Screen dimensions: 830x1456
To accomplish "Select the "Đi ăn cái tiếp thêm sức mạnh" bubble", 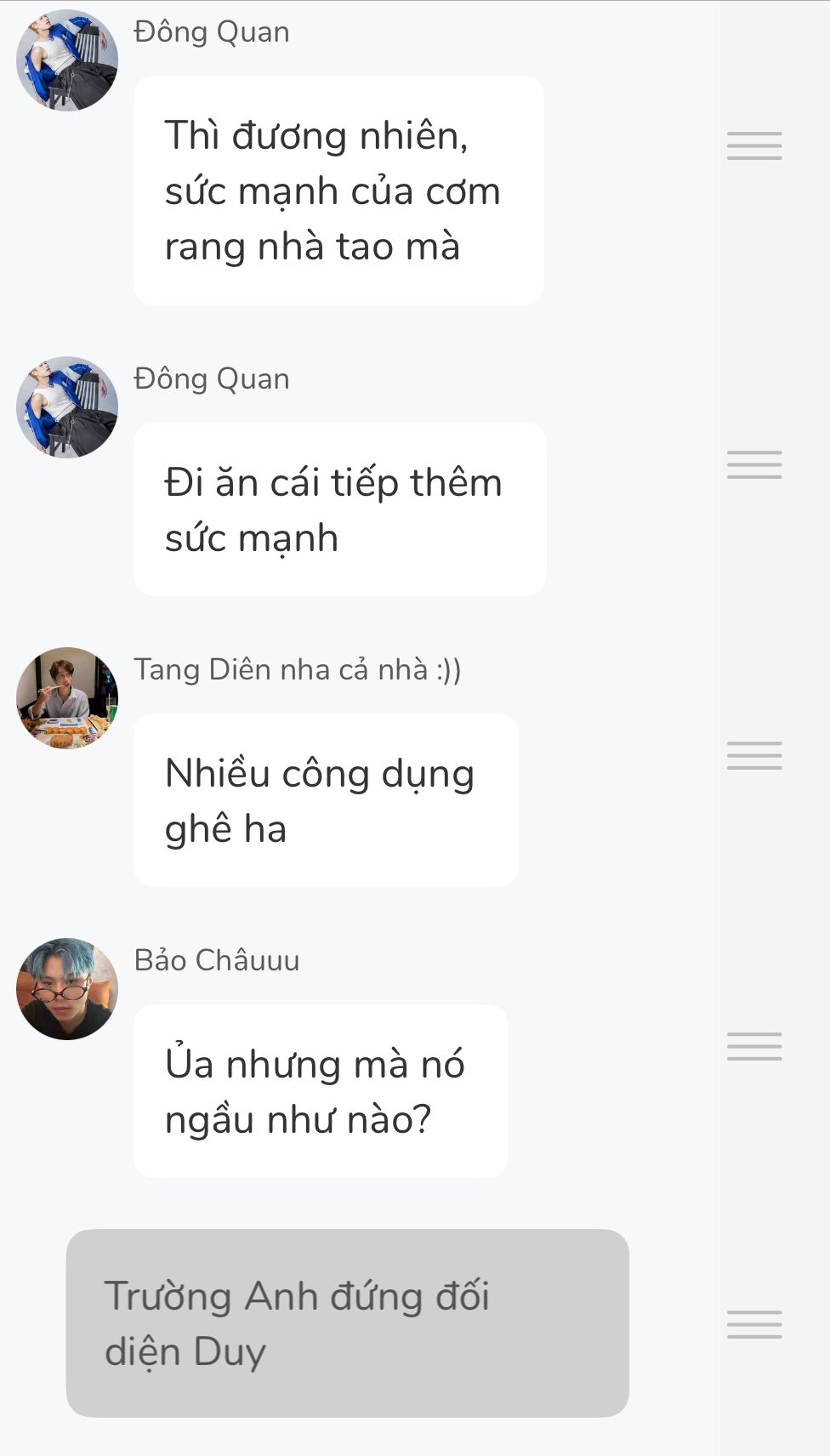I will click(x=340, y=509).
